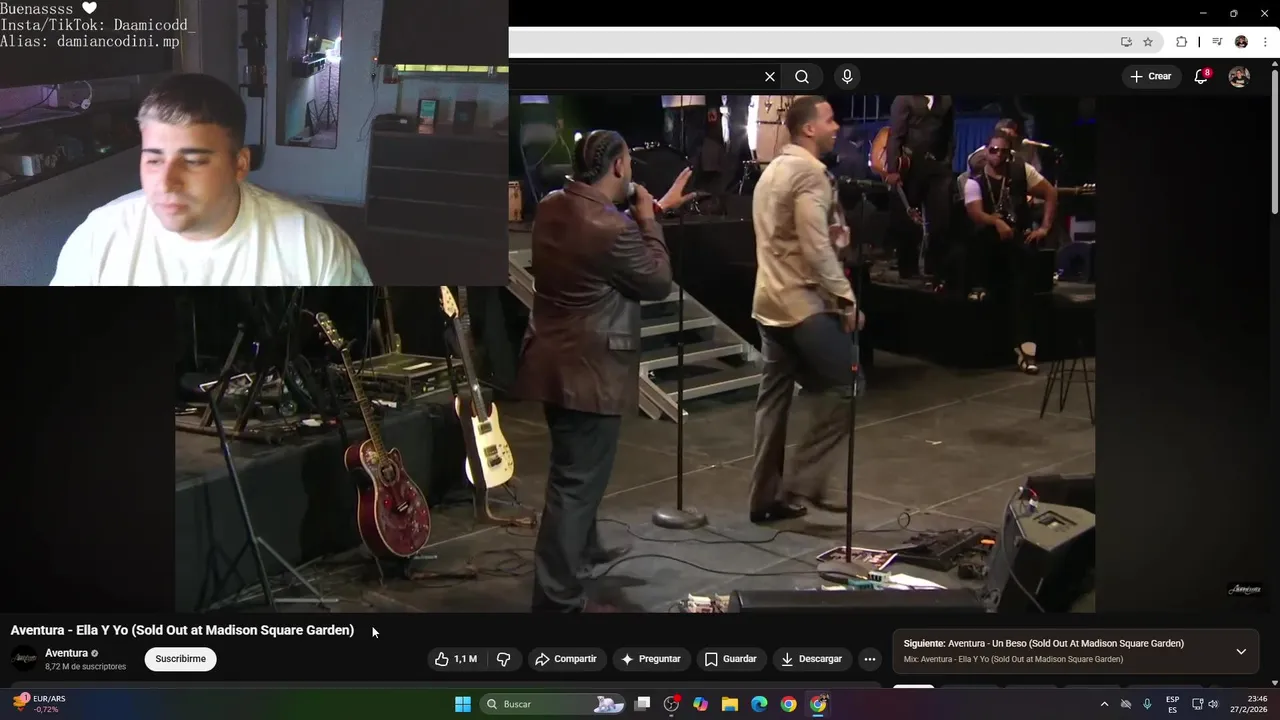This screenshot has width=1280, height=720.
Task: Open Chrome extensions puzzle icon
Action: click(x=1182, y=42)
